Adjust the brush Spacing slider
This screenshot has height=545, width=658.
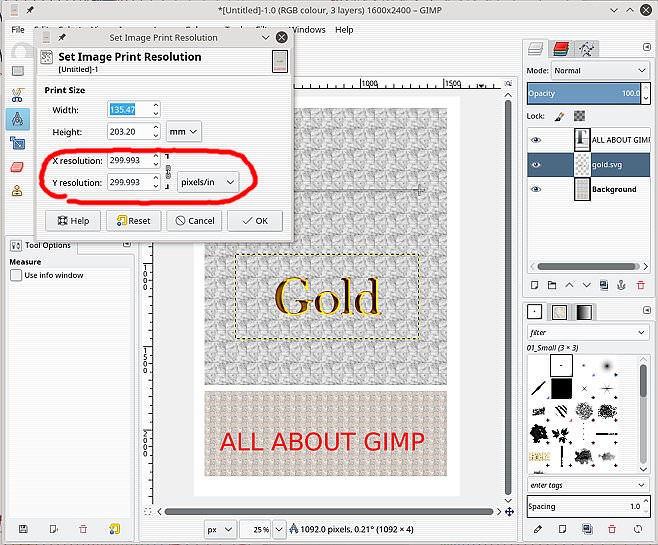585,506
